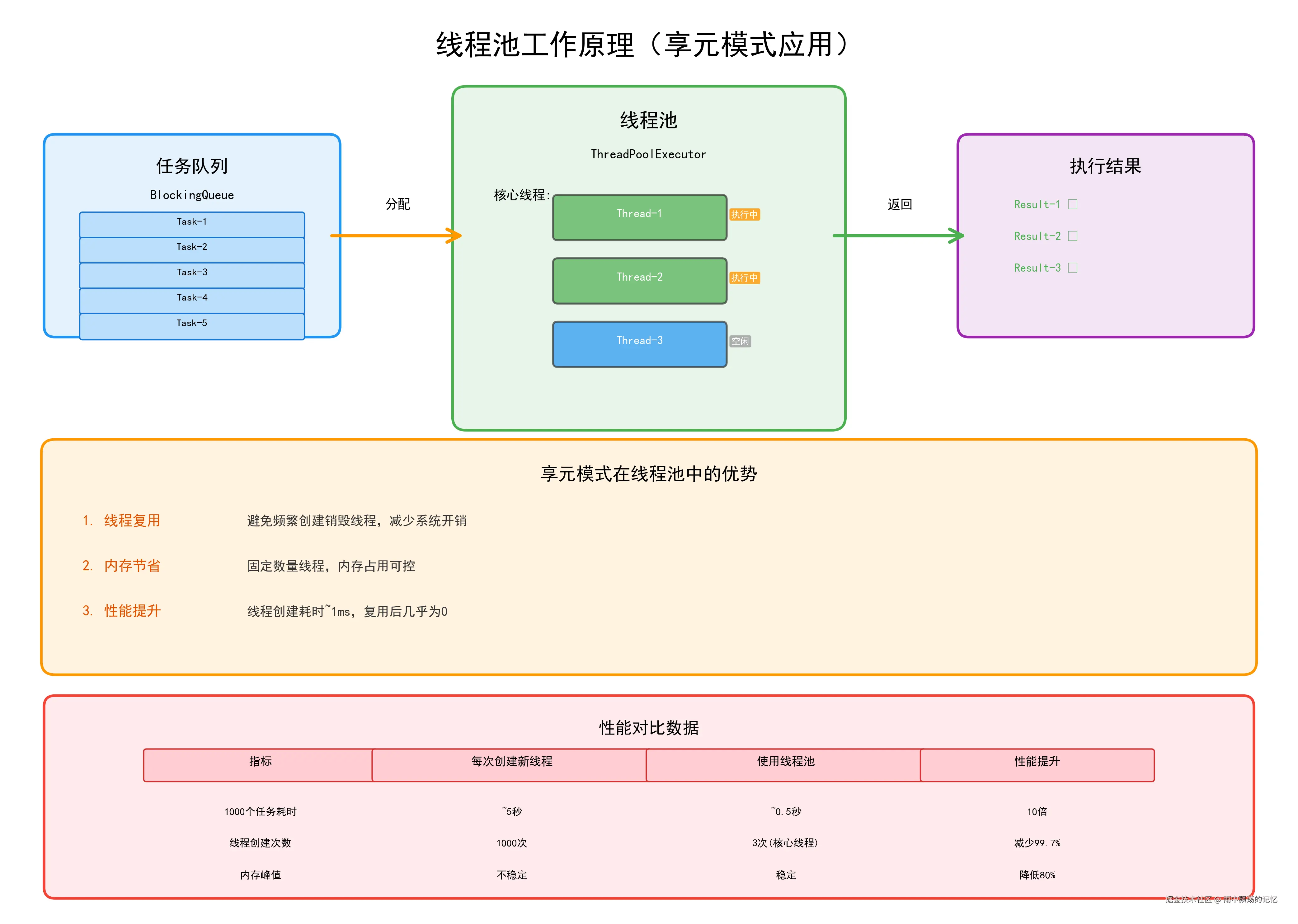Select the blue Thread-3 block
Viewport: 1298px width, 924px height.
pyautogui.click(x=639, y=344)
